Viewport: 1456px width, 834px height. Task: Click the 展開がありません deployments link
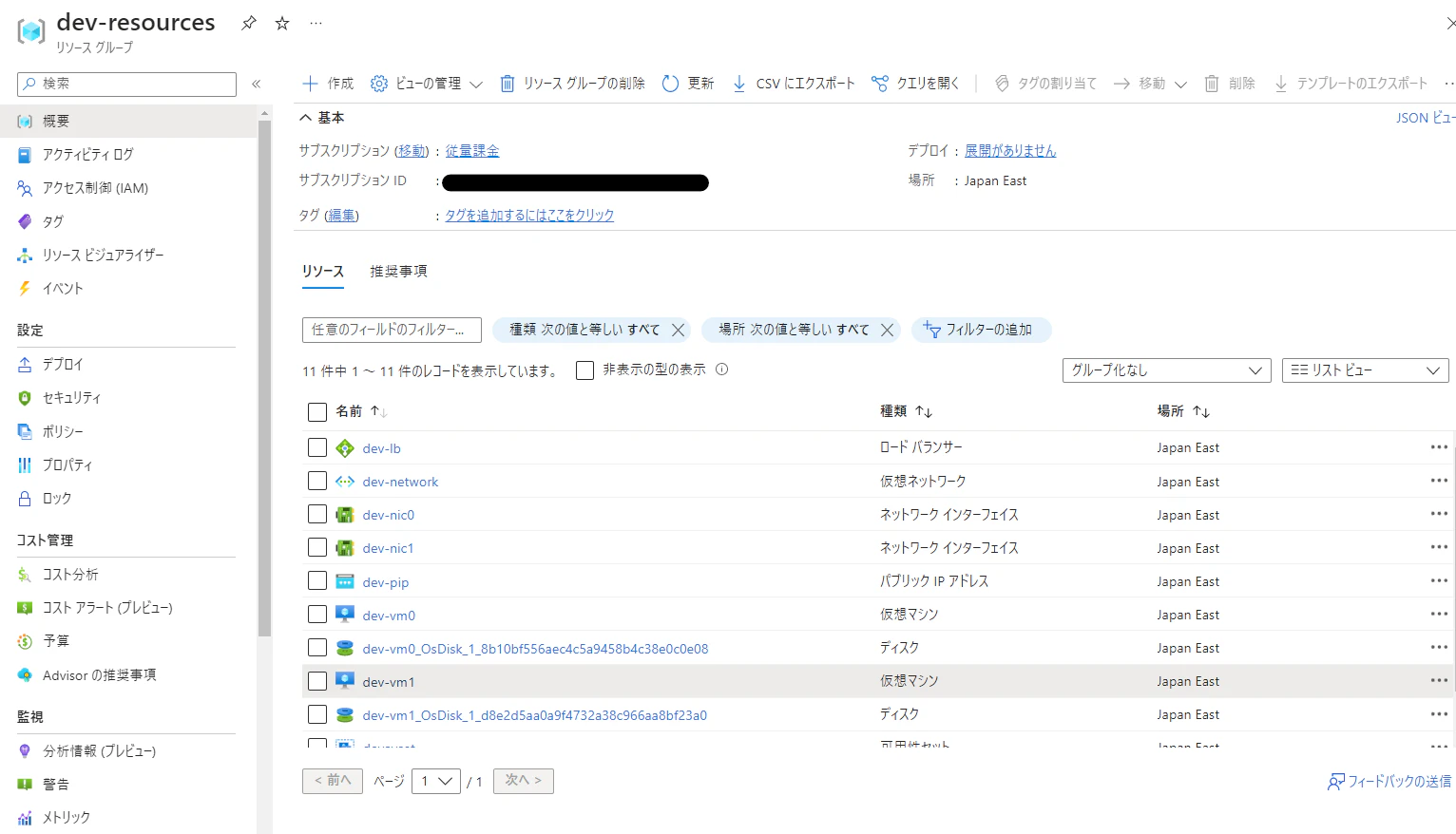click(1010, 151)
